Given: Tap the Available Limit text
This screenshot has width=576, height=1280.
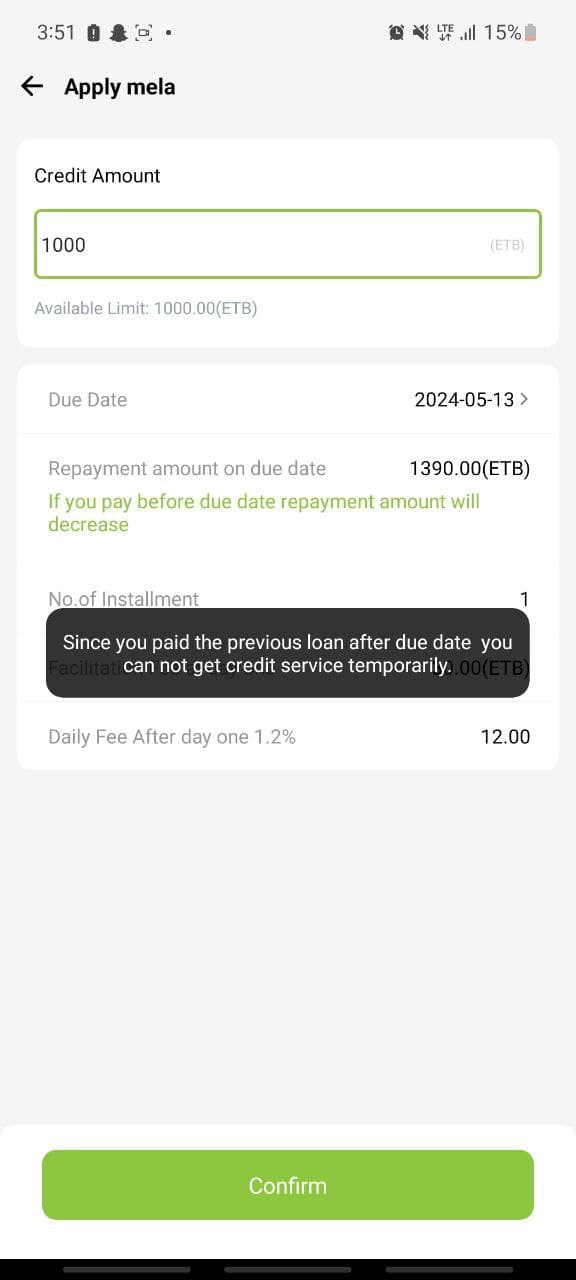Looking at the screenshot, I should click(x=146, y=308).
